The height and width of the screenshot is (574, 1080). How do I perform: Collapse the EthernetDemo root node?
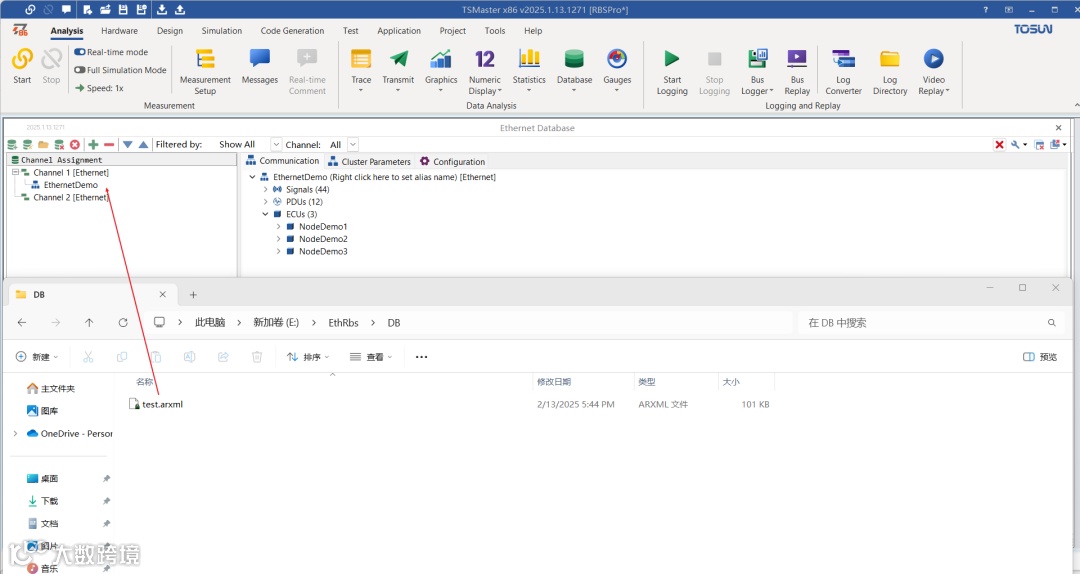(x=252, y=177)
